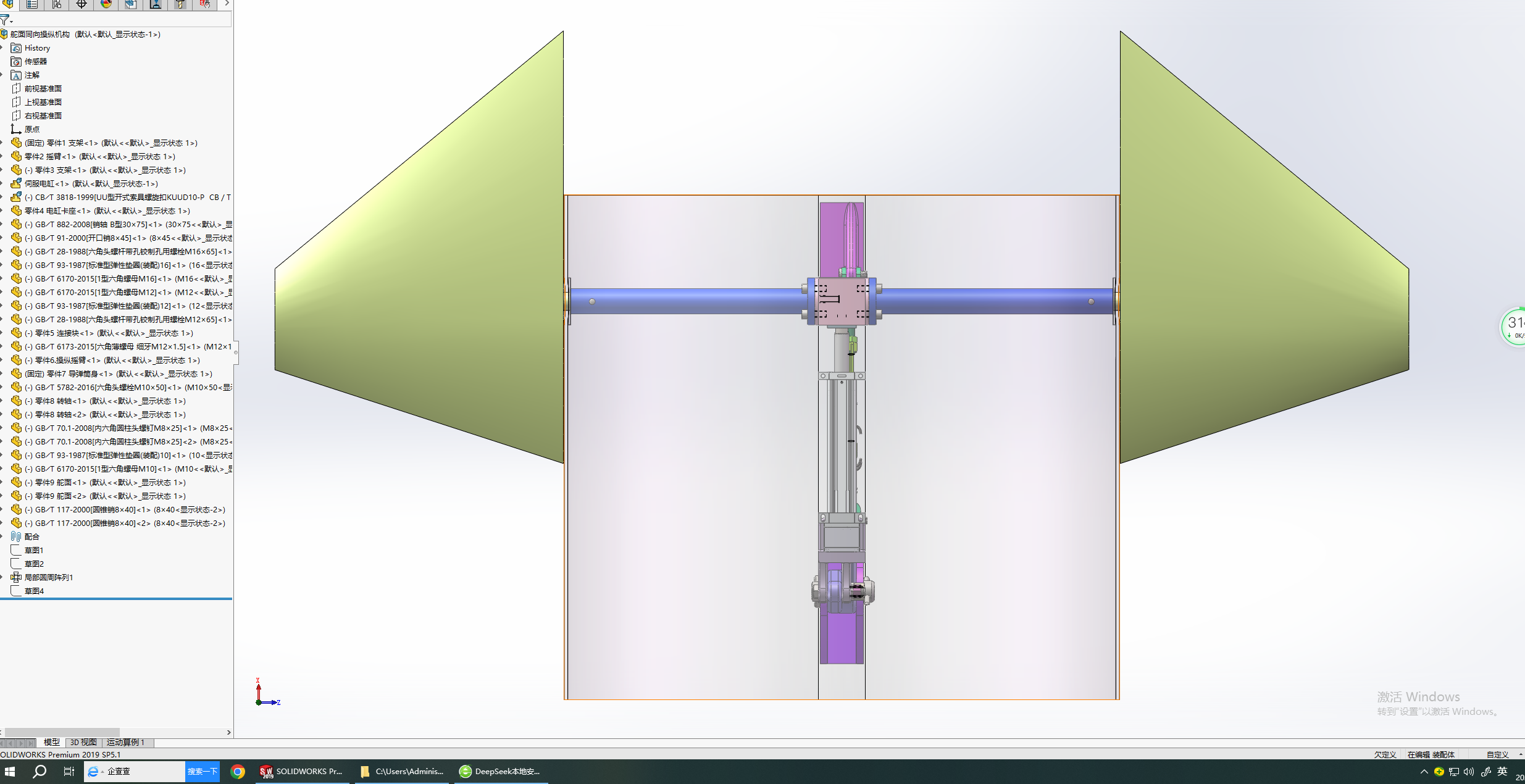The width and height of the screenshot is (1525, 784).
Task: Click the 搜索一下 search button
Action: pyautogui.click(x=203, y=772)
